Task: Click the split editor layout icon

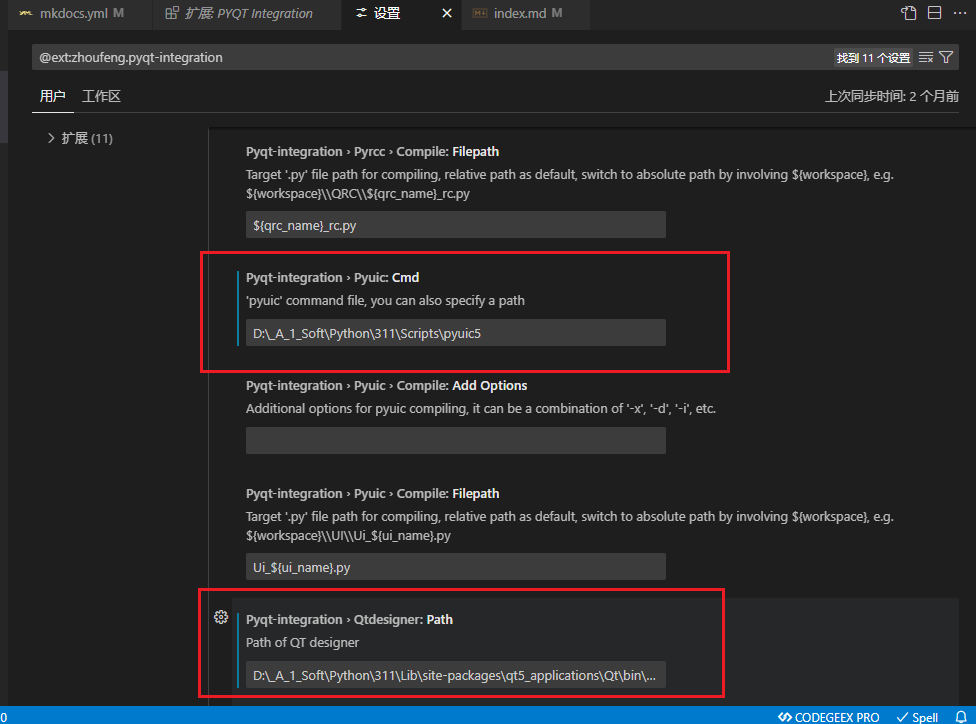Action: tap(935, 13)
